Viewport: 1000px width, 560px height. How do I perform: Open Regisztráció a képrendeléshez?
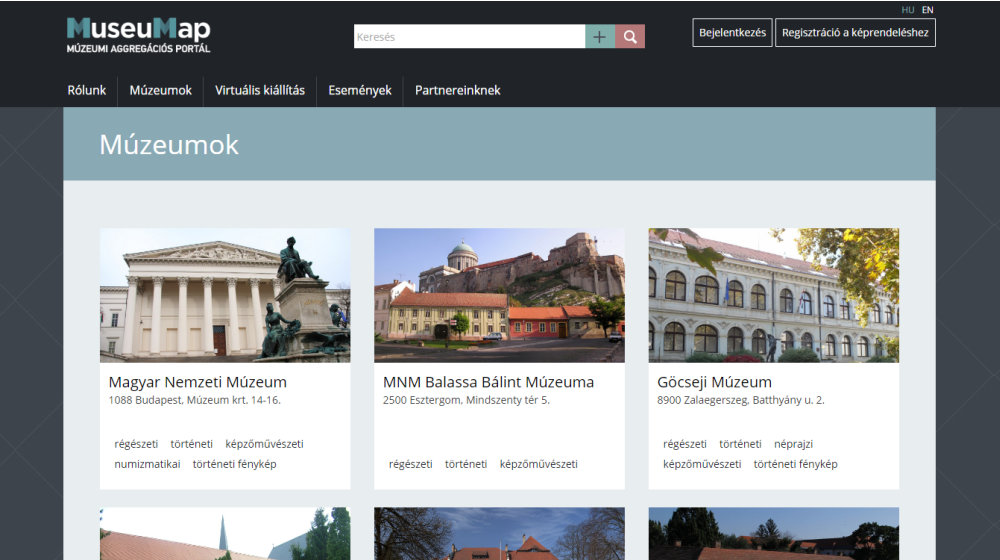point(855,33)
